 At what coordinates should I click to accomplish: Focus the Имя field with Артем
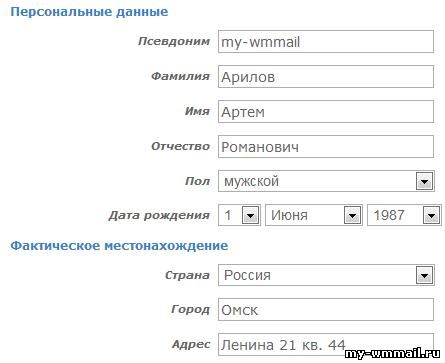point(326,112)
